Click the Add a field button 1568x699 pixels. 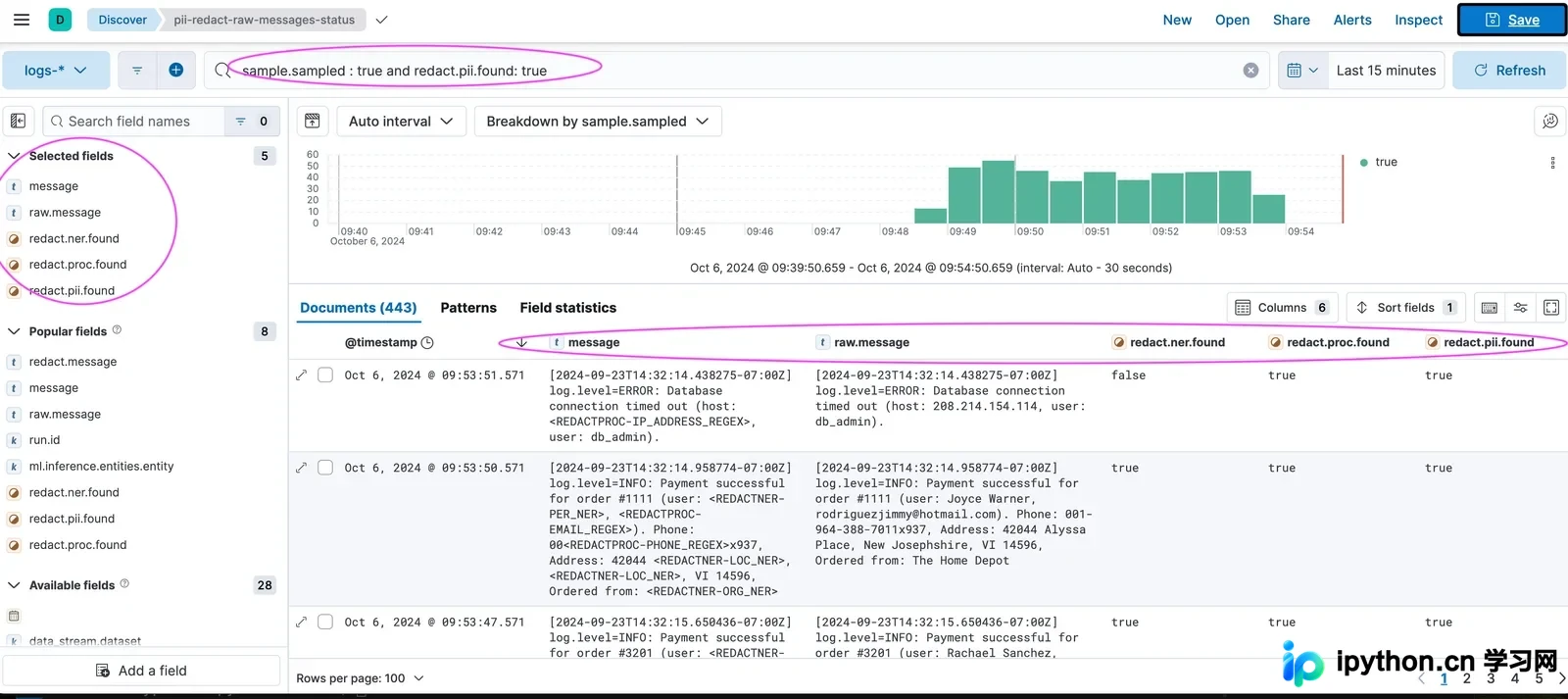click(x=142, y=671)
